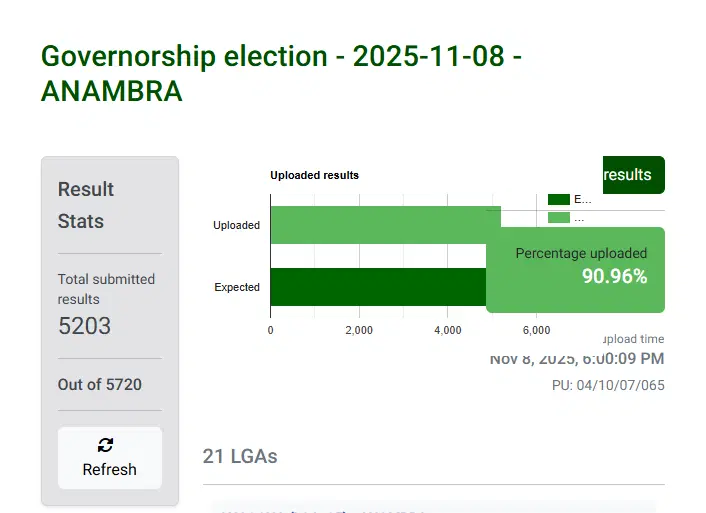Click the 4,000 axis tick label
The image size is (706, 513).
click(447, 330)
